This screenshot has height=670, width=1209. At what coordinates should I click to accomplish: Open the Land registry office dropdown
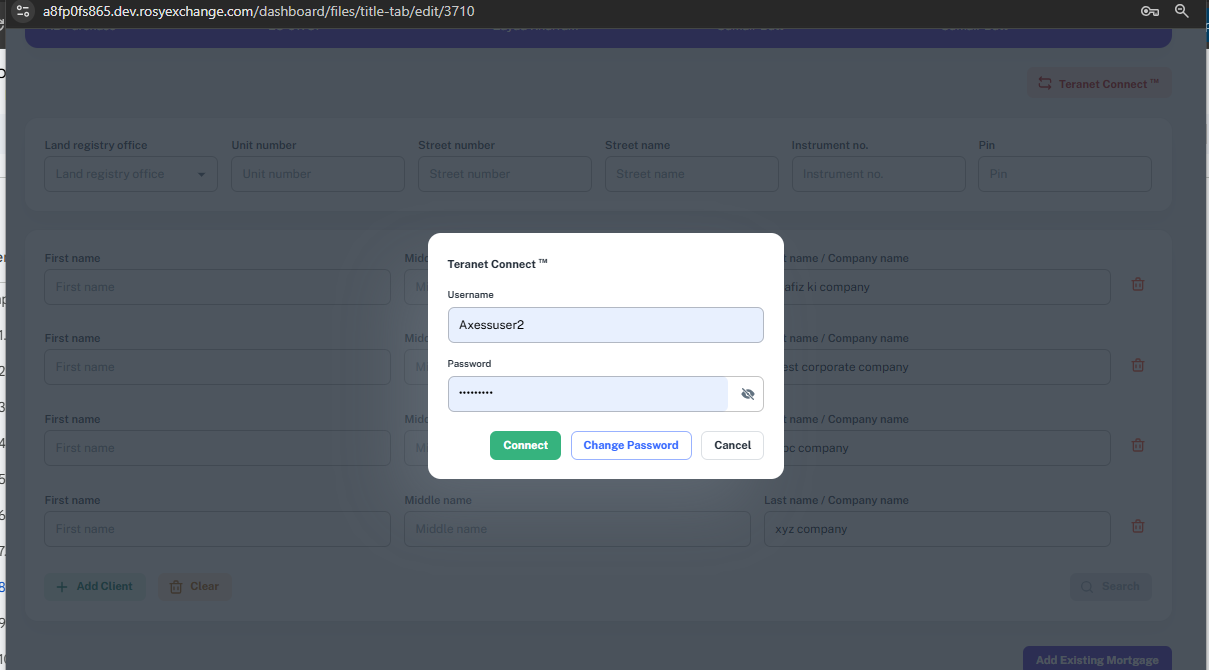[131, 174]
